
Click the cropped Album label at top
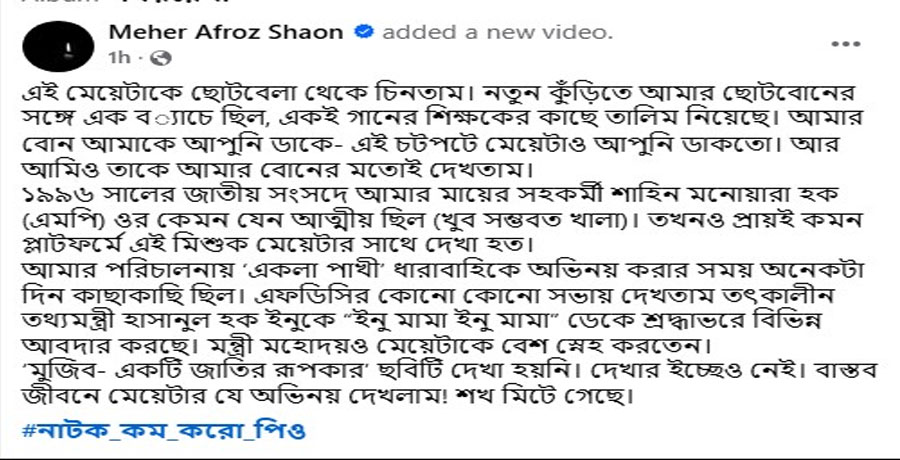click(115, 3)
